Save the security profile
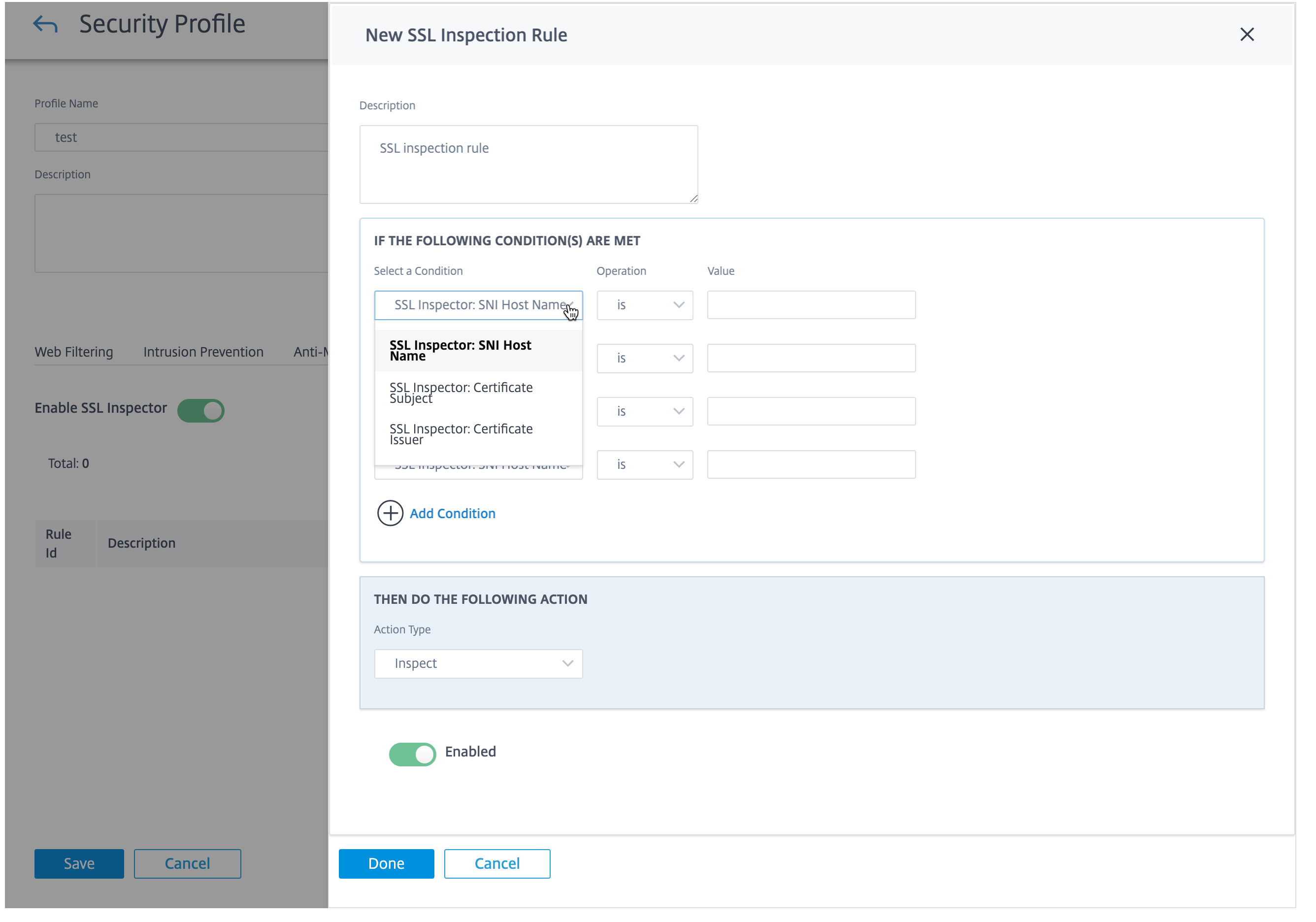This screenshot has width=1316, height=922. click(x=79, y=863)
